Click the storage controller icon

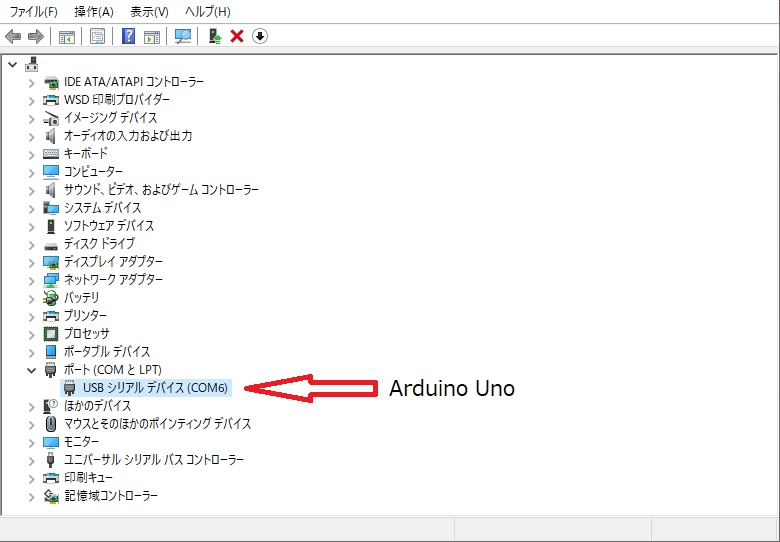pyautogui.click(x=51, y=496)
